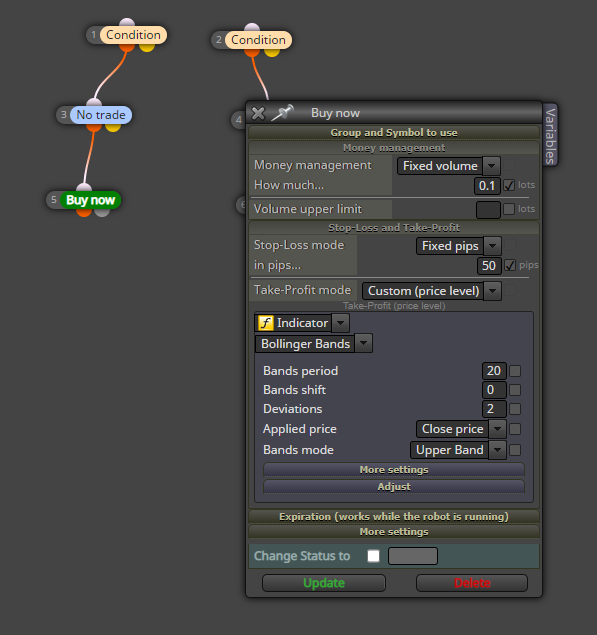Expand Group and Symbol to use section
Viewport: 597px width, 635px height.
pos(394,132)
